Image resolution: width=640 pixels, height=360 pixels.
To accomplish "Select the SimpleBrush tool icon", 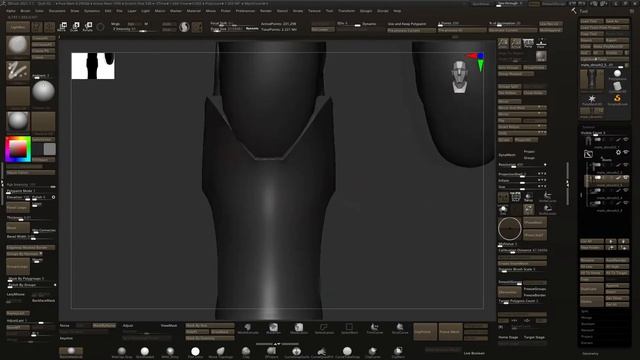I will [617, 99].
